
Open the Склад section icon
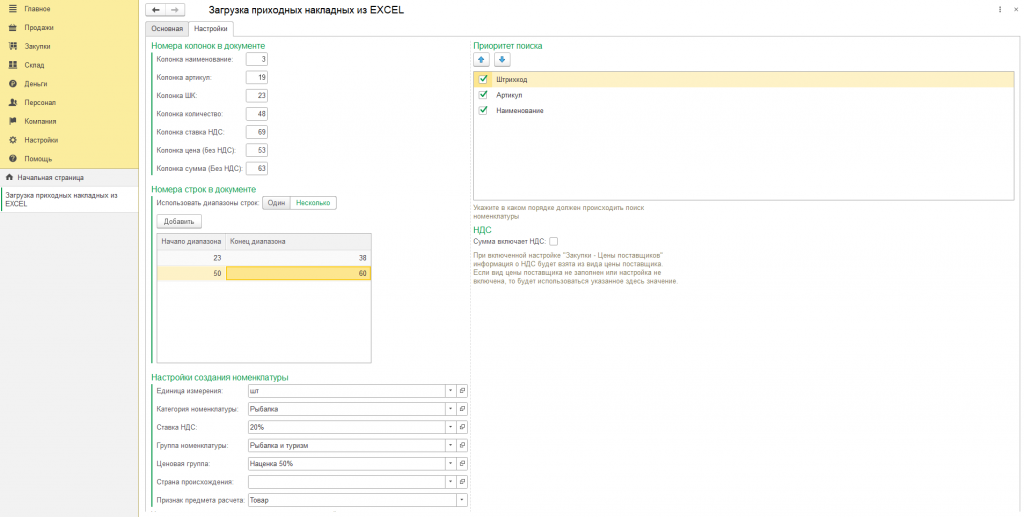[x=13, y=65]
